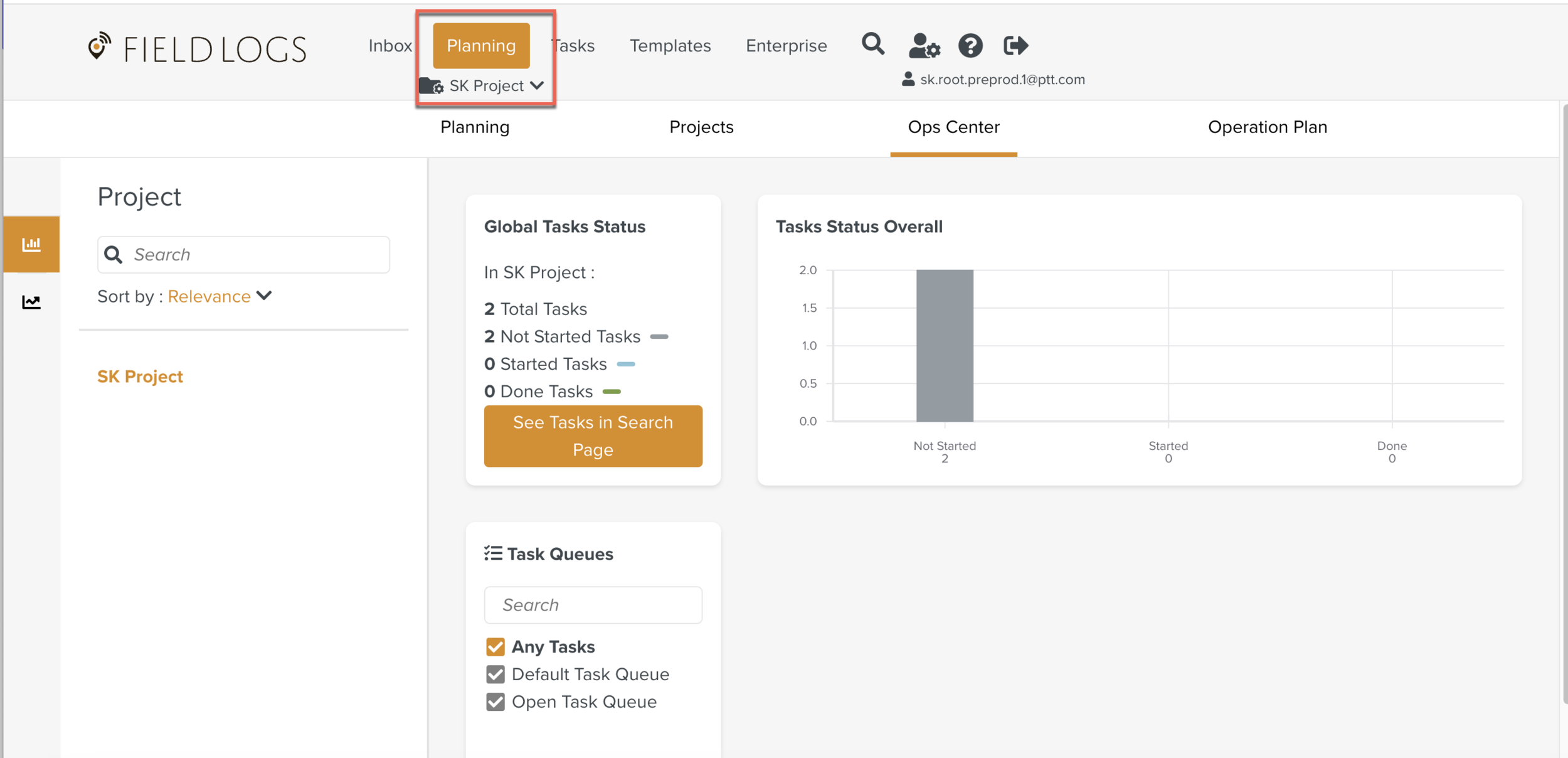Select the line chart sidebar icon
This screenshot has height=758, width=1568.
(31, 302)
